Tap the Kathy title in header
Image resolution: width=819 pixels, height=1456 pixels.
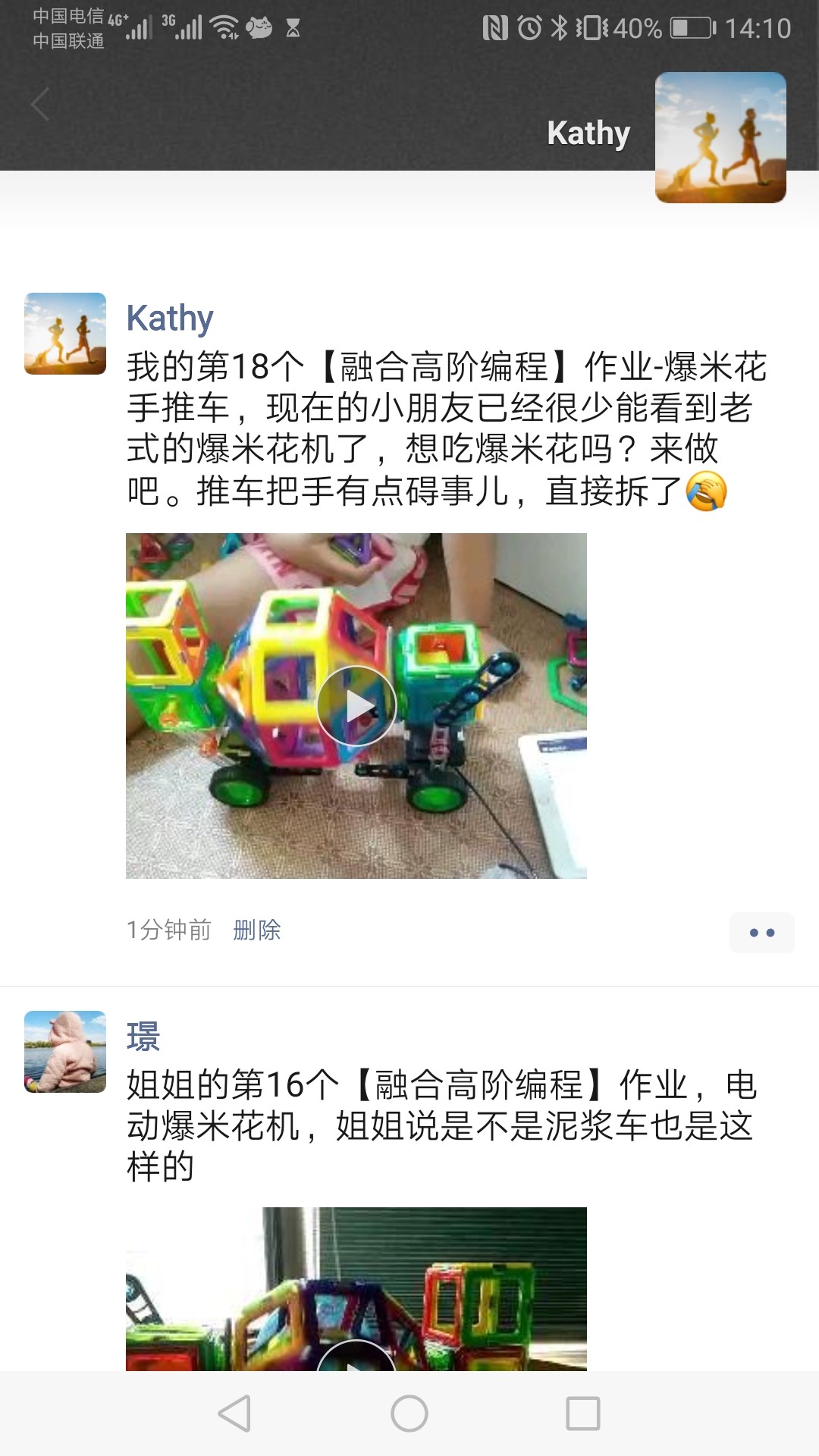tap(588, 133)
